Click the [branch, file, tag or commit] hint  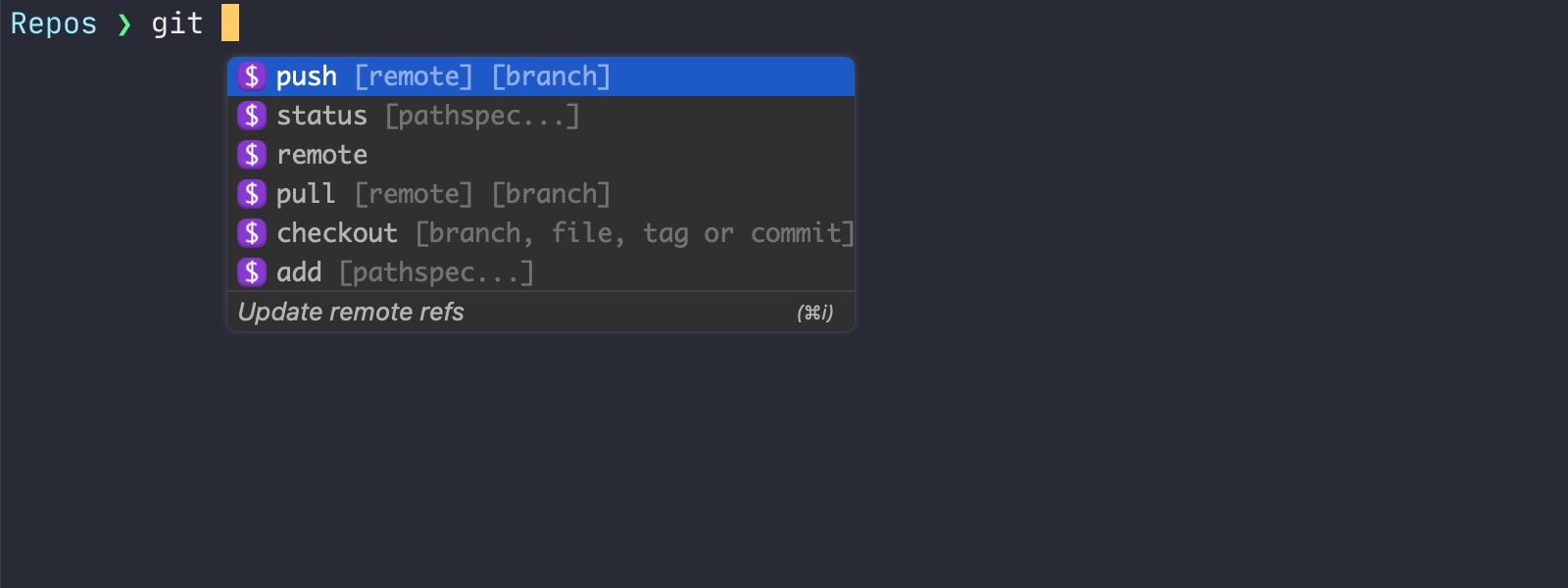point(635,233)
